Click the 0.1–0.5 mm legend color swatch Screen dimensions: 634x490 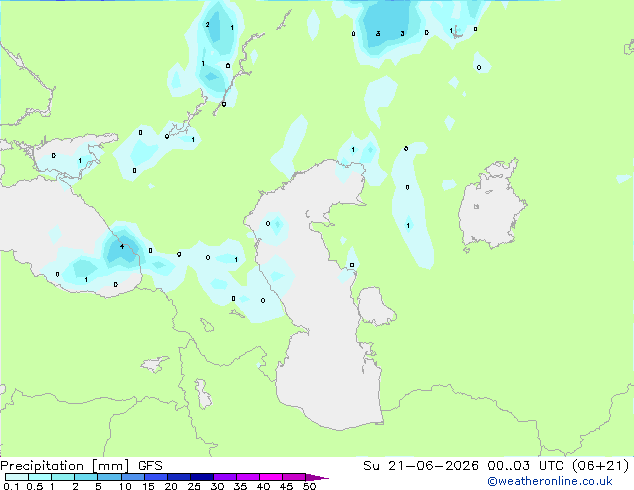tap(17, 477)
